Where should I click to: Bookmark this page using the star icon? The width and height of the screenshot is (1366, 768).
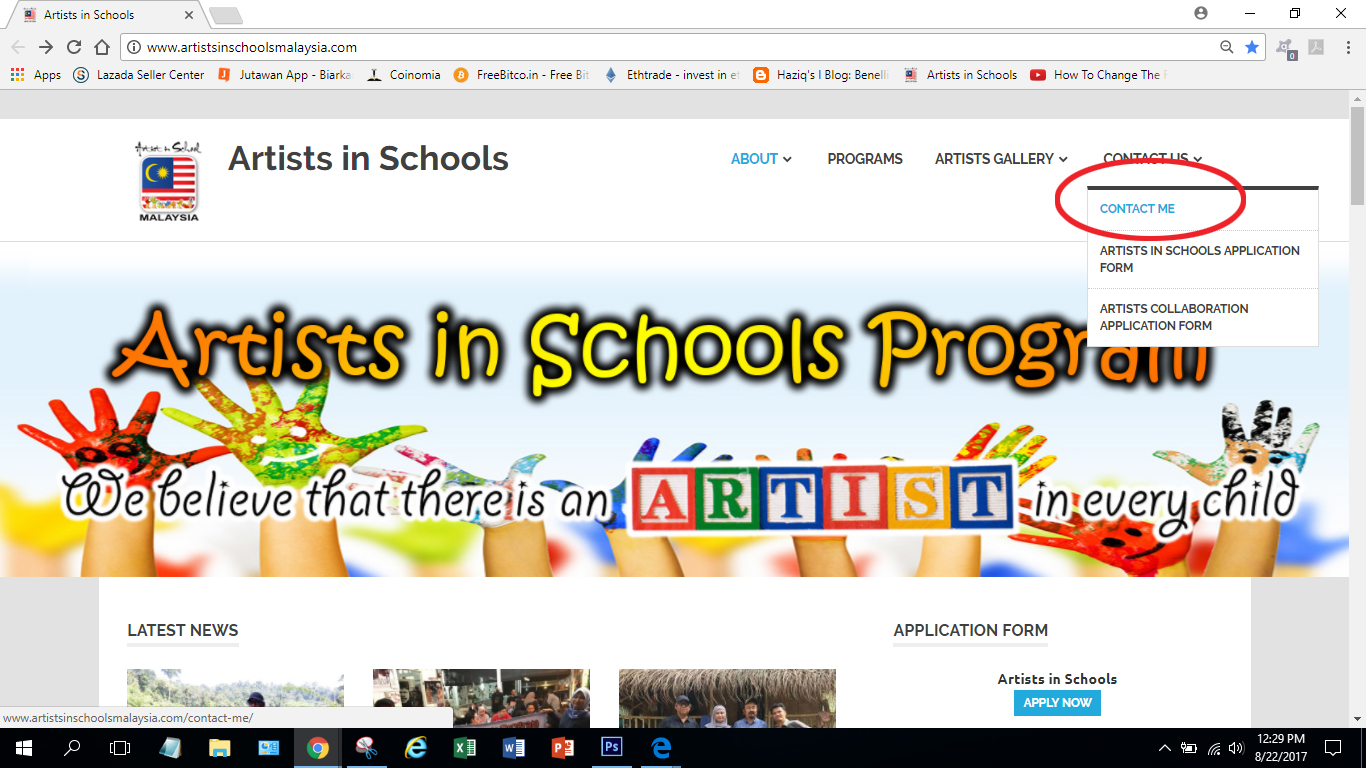coord(1251,47)
